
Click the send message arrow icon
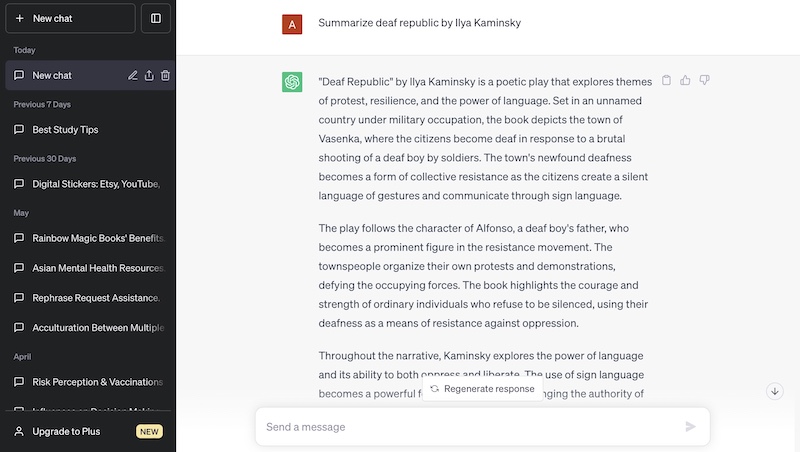click(690, 427)
